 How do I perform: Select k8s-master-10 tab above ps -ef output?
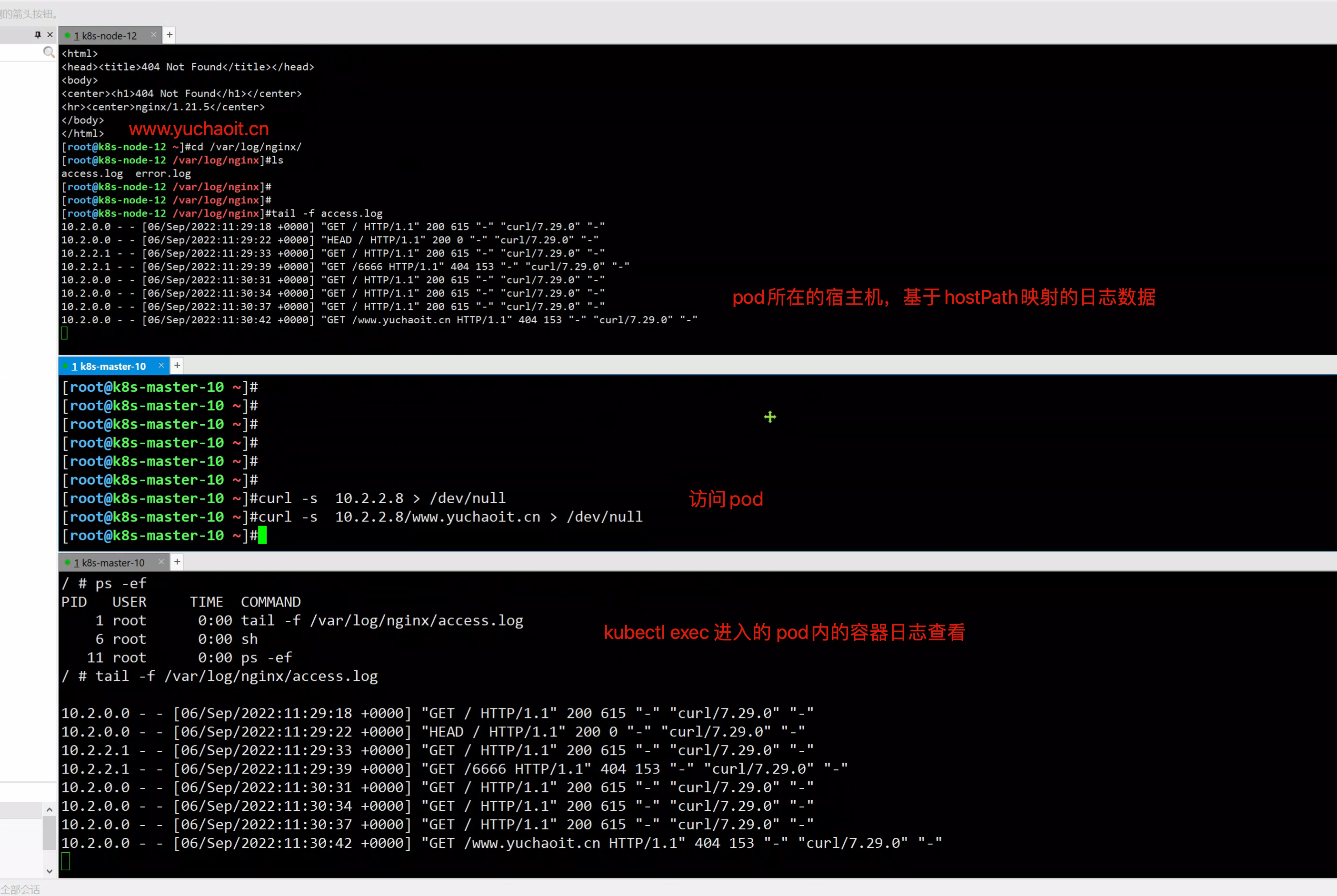[109, 563]
